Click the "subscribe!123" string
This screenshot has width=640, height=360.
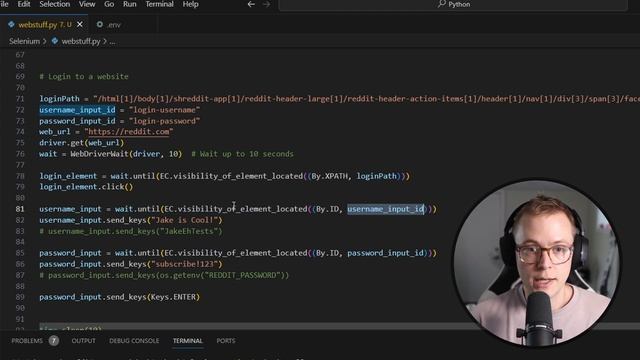184,264
